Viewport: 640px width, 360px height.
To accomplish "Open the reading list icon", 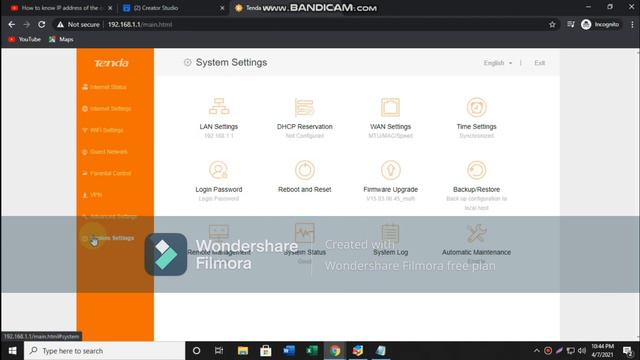I will tap(571, 24).
